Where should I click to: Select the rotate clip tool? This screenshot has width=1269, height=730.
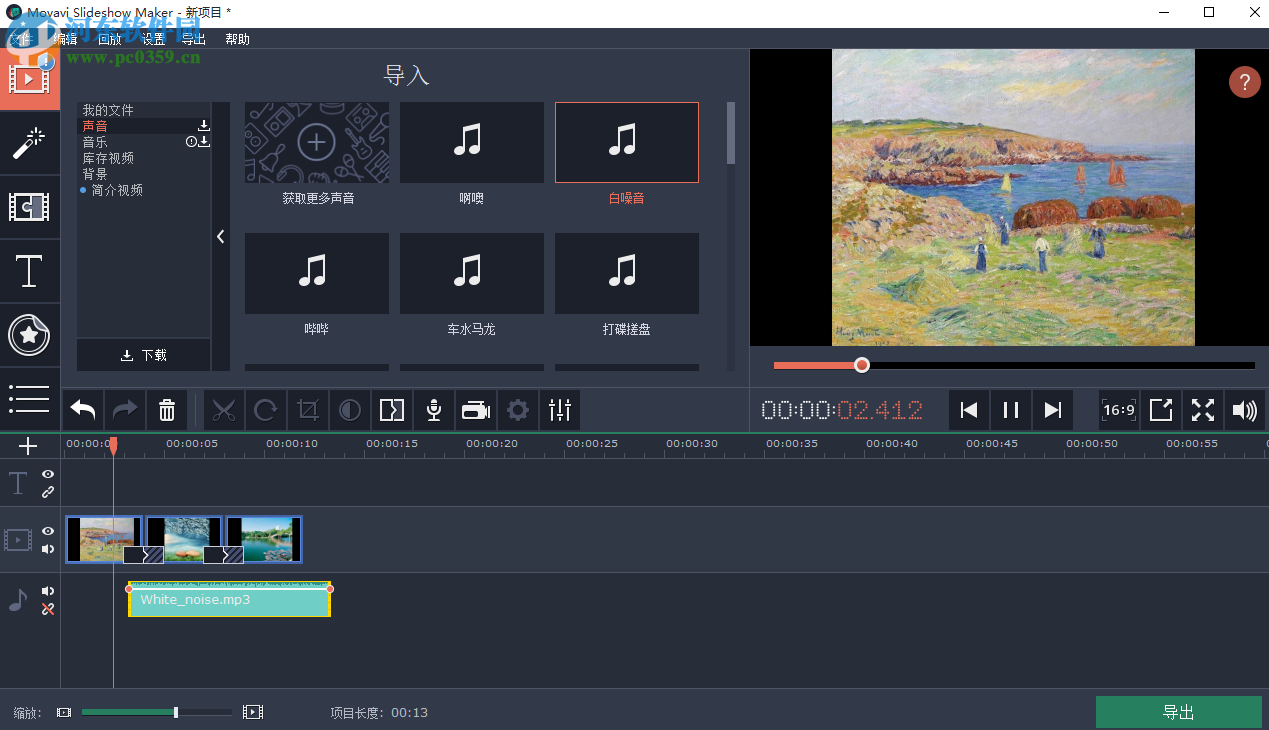tap(266, 409)
